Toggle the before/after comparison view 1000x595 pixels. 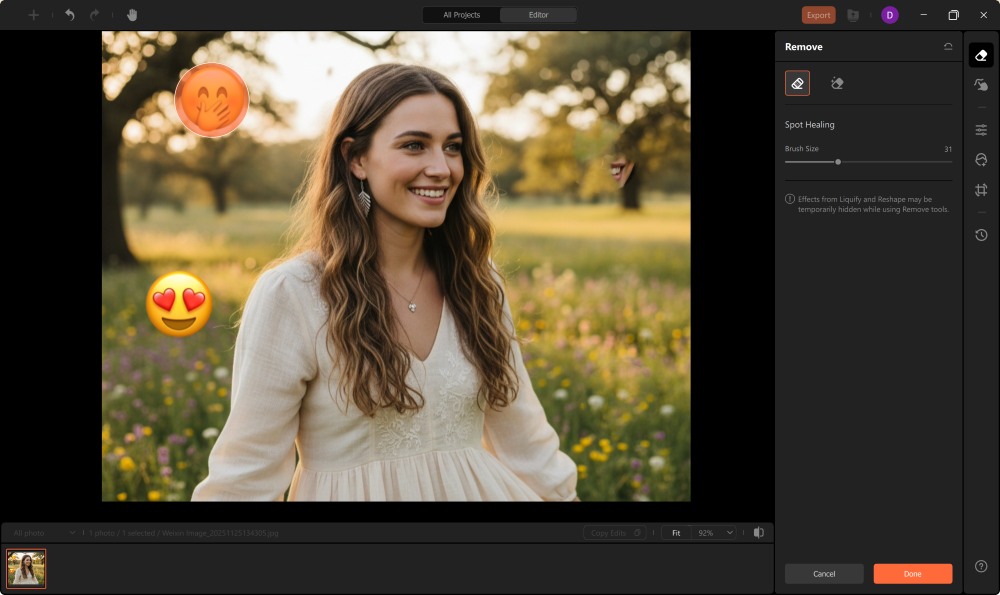tap(761, 532)
